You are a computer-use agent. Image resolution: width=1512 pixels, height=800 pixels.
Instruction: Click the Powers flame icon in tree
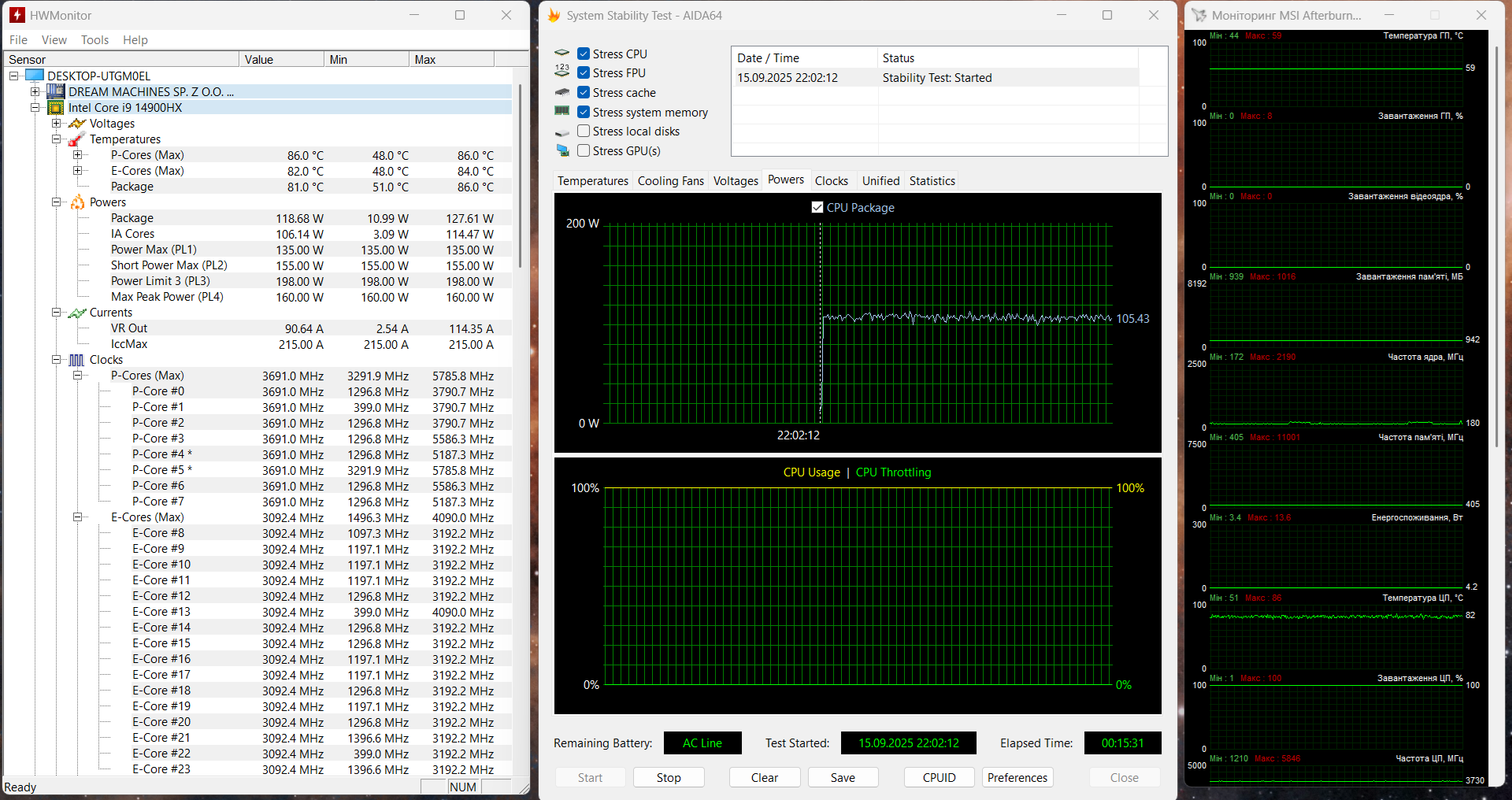pos(77,202)
